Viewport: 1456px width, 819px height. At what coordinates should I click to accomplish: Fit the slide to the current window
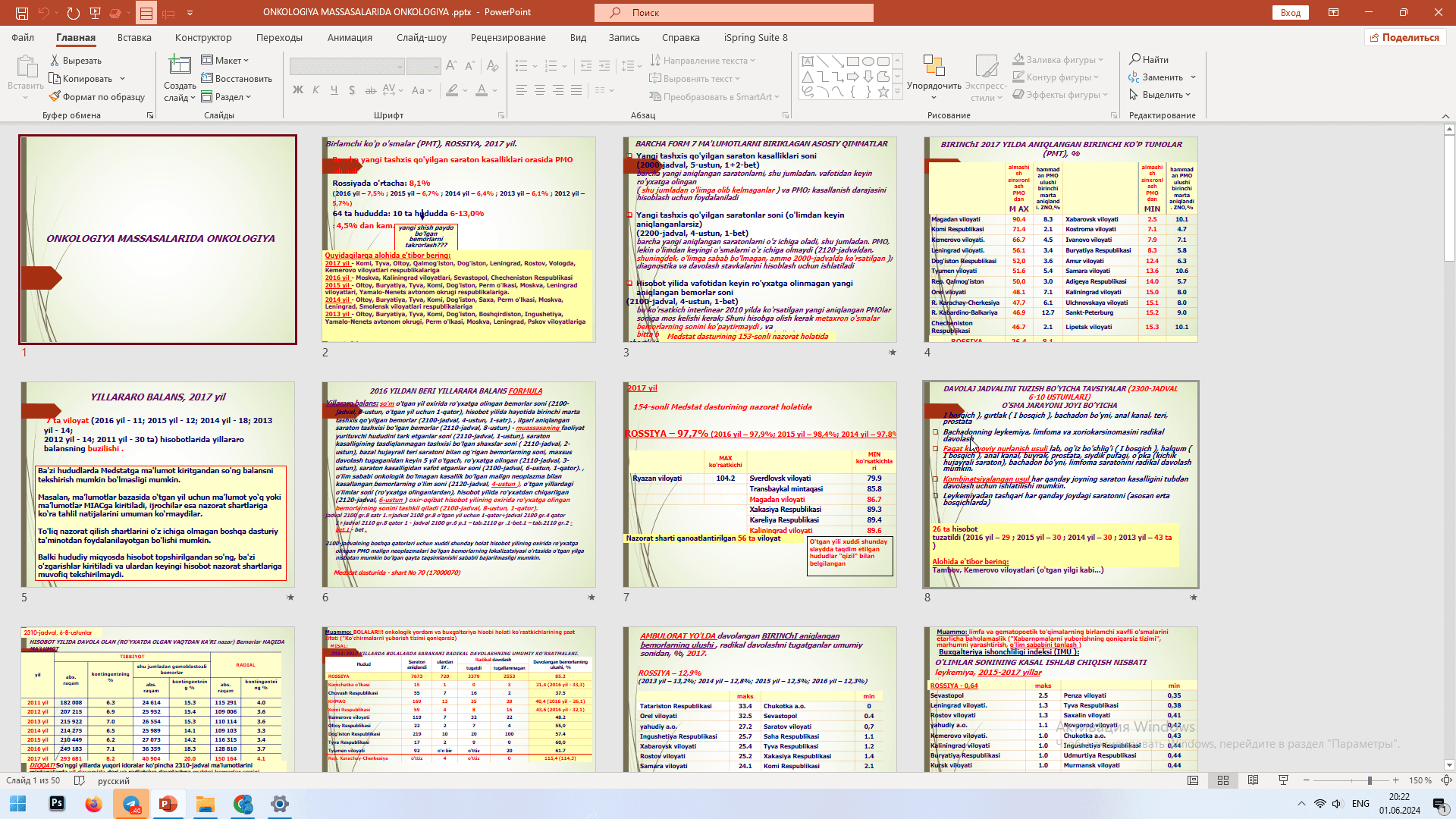[1446, 780]
